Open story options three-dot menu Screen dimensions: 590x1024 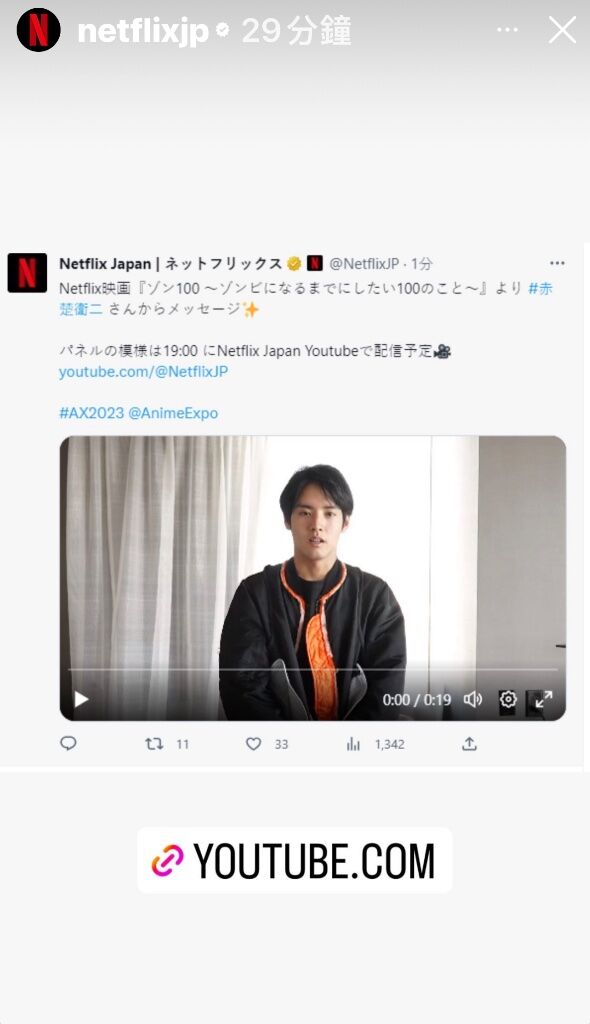tap(507, 30)
